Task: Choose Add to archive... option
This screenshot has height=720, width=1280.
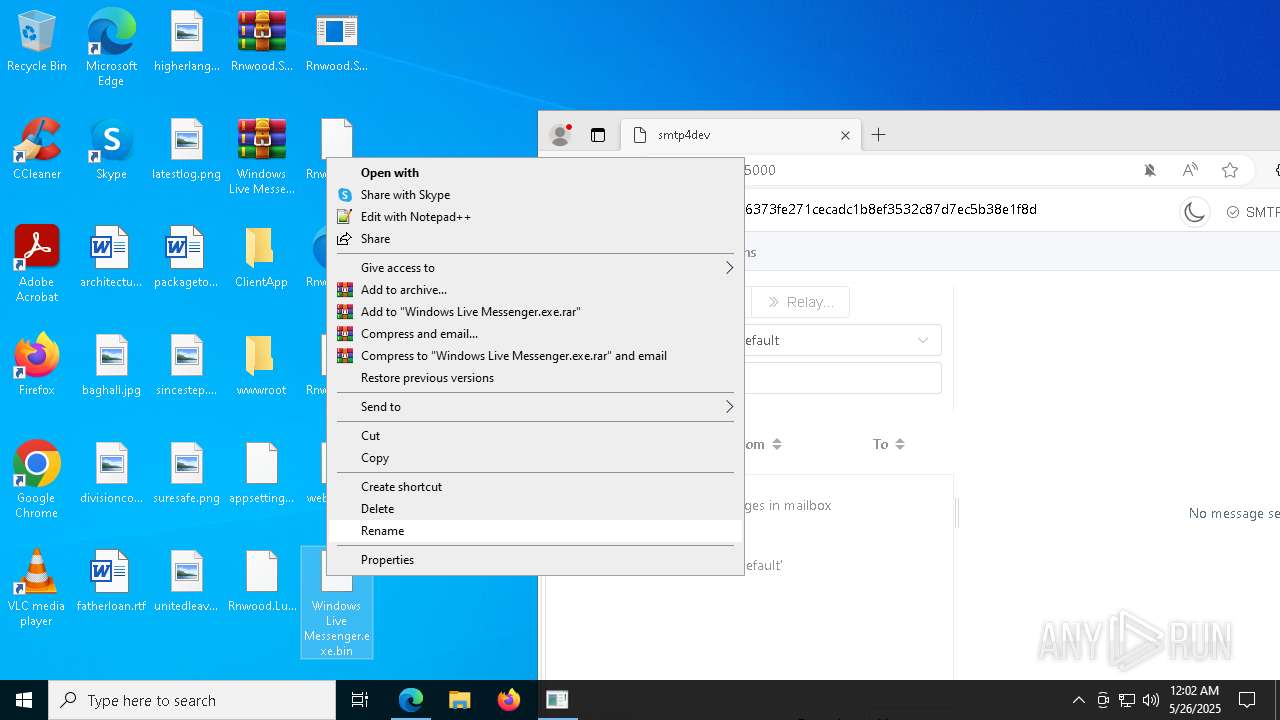Action: [536, 290]
